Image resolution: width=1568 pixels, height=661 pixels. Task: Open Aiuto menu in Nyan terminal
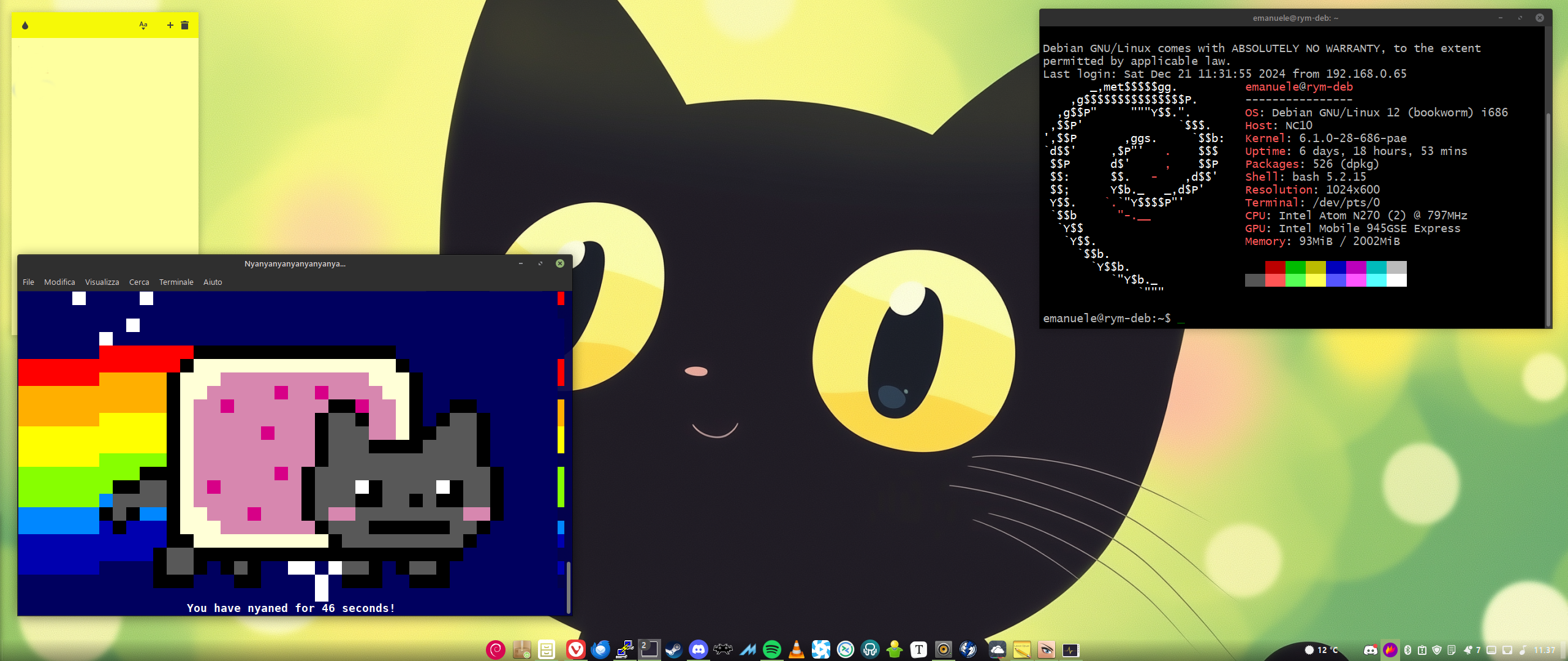click(213, 282)
